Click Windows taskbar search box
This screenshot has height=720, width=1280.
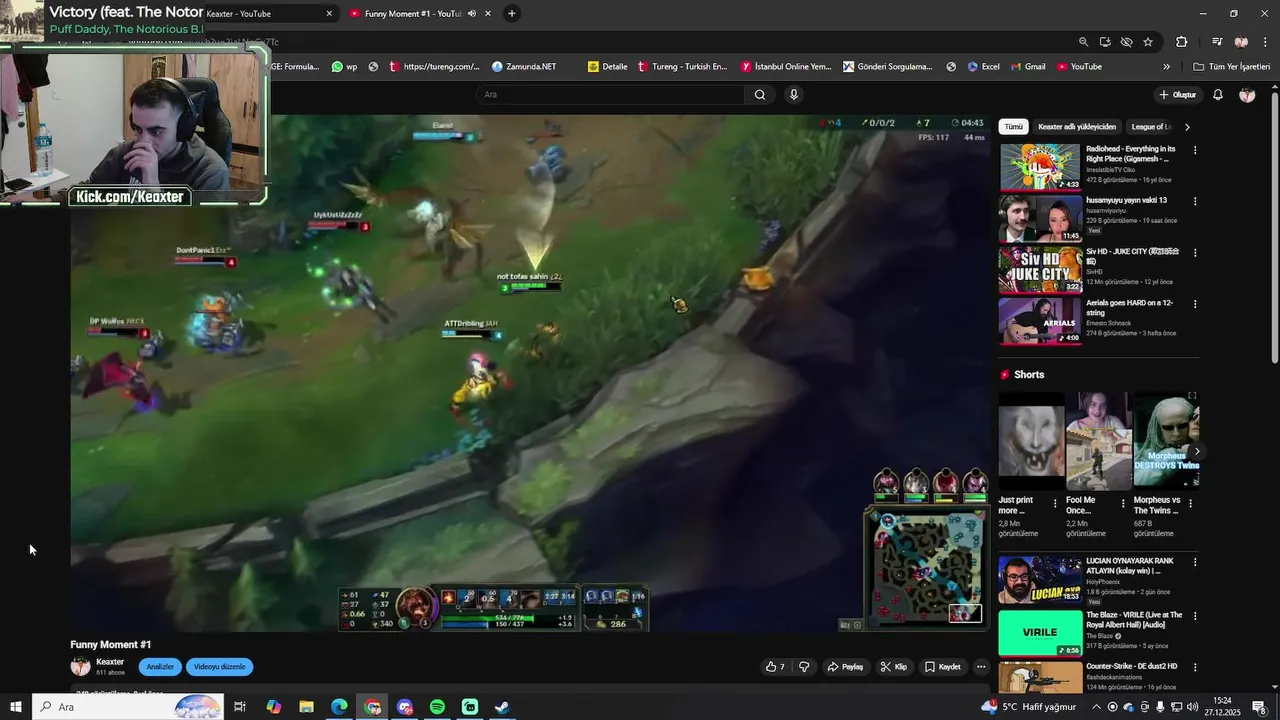point(128,707)
